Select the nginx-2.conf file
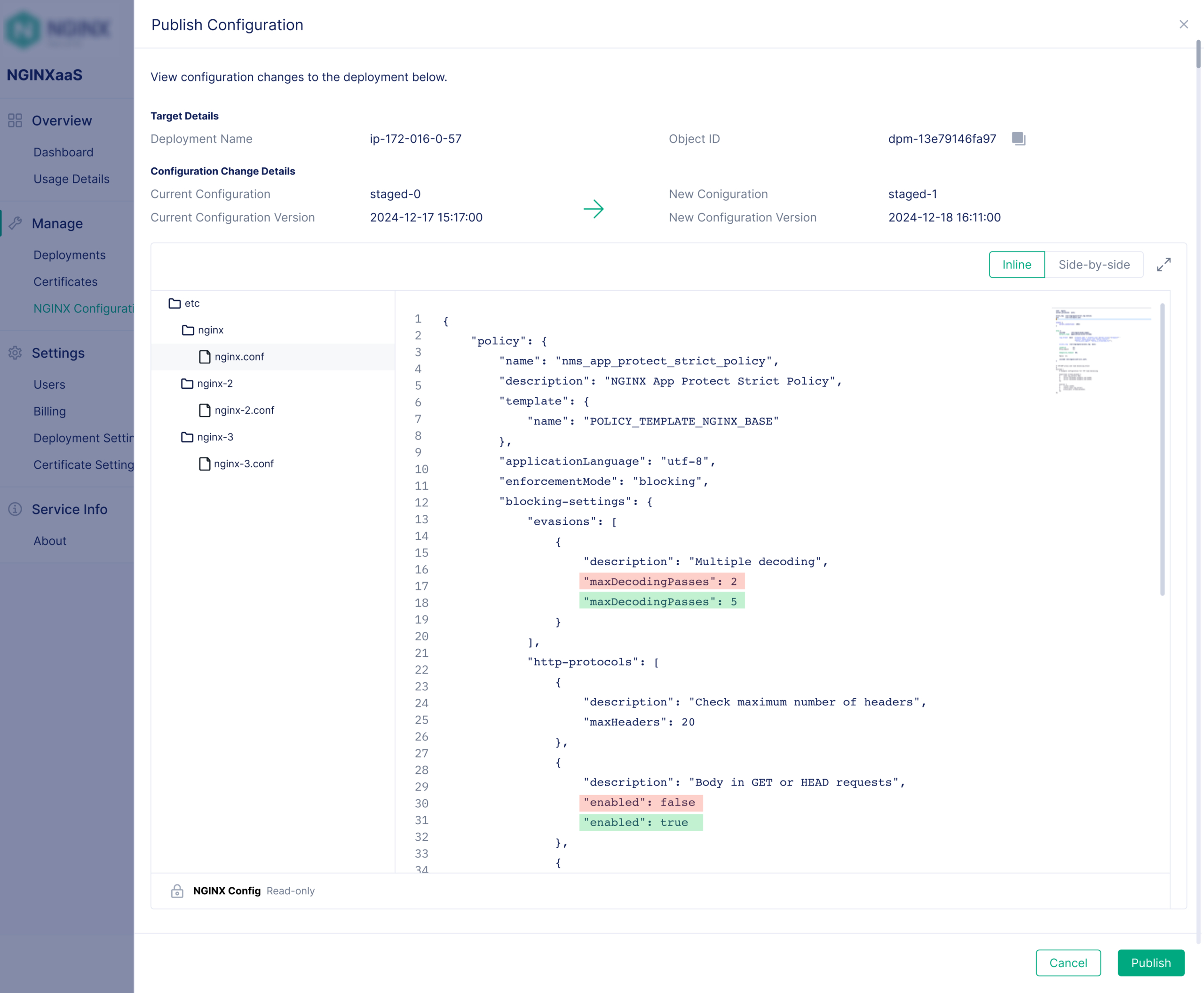Image resolution: width=1204 pixels, height=993 pixels. point(244,410)
